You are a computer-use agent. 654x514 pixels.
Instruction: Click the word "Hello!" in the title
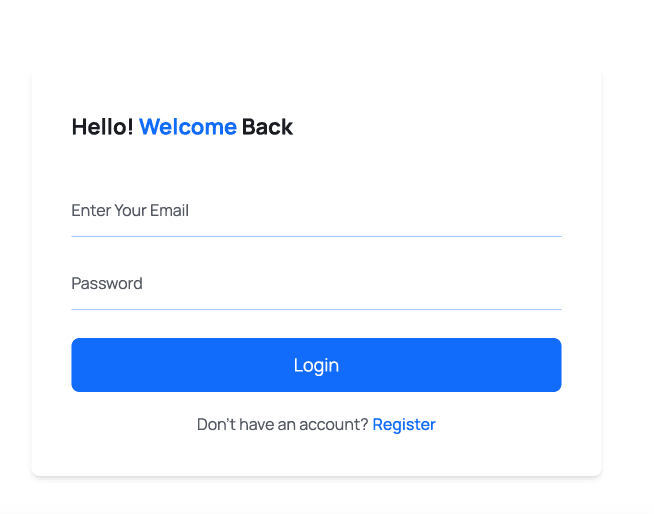tap(102, 127)
